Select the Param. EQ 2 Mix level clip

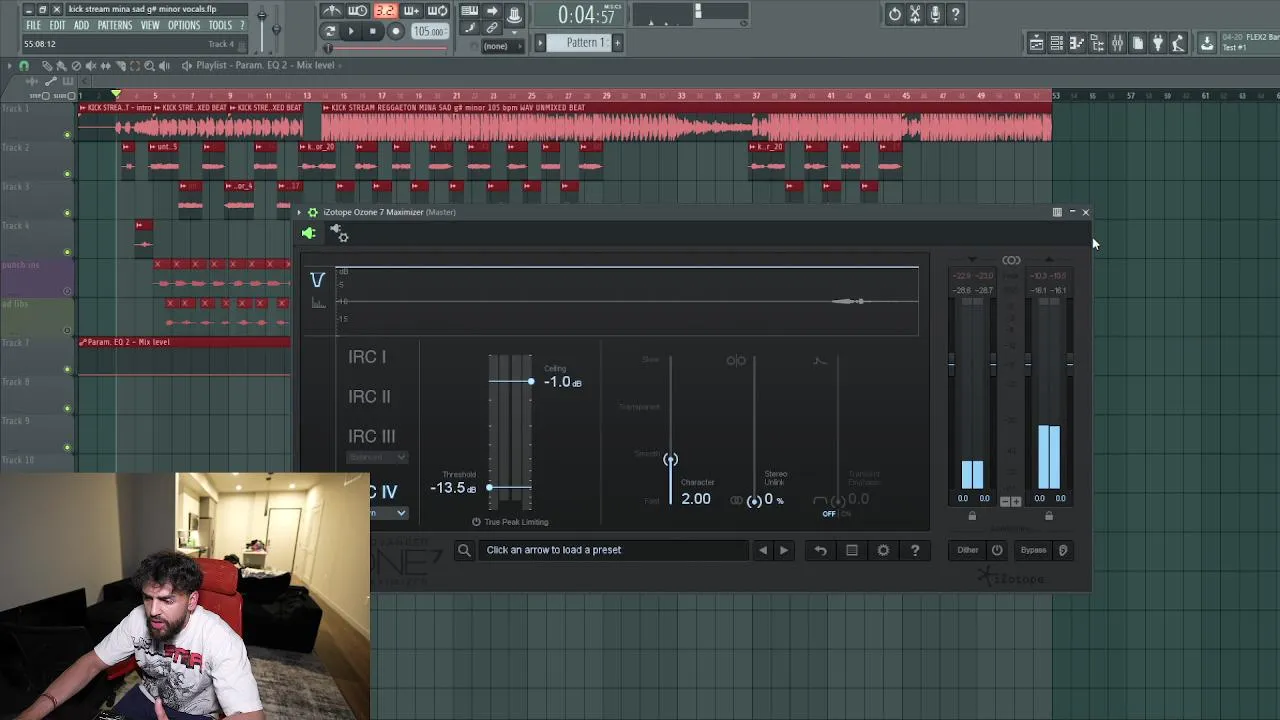pos(185,342)
